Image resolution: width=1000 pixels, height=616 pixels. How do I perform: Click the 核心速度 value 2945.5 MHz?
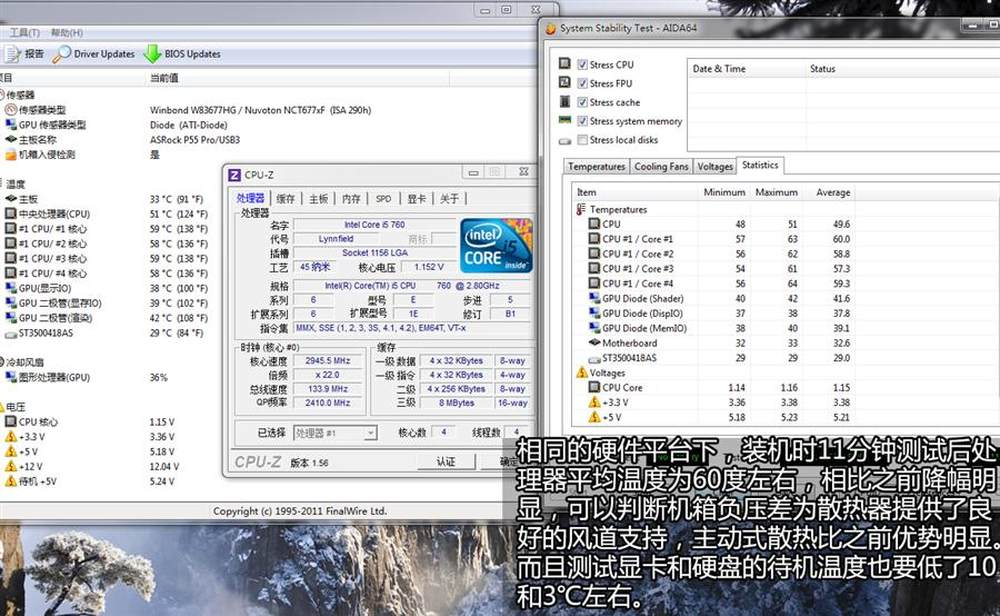coord(328,361)
